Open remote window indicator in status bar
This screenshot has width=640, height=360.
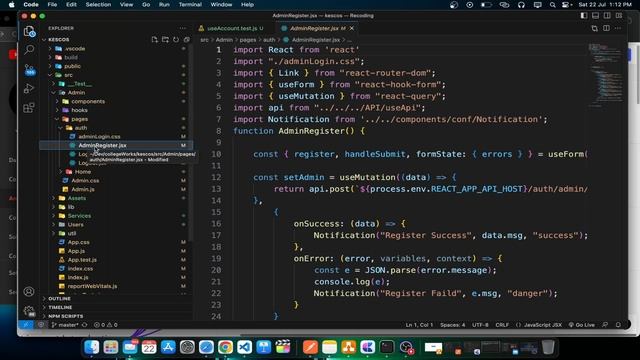point(26,325)
